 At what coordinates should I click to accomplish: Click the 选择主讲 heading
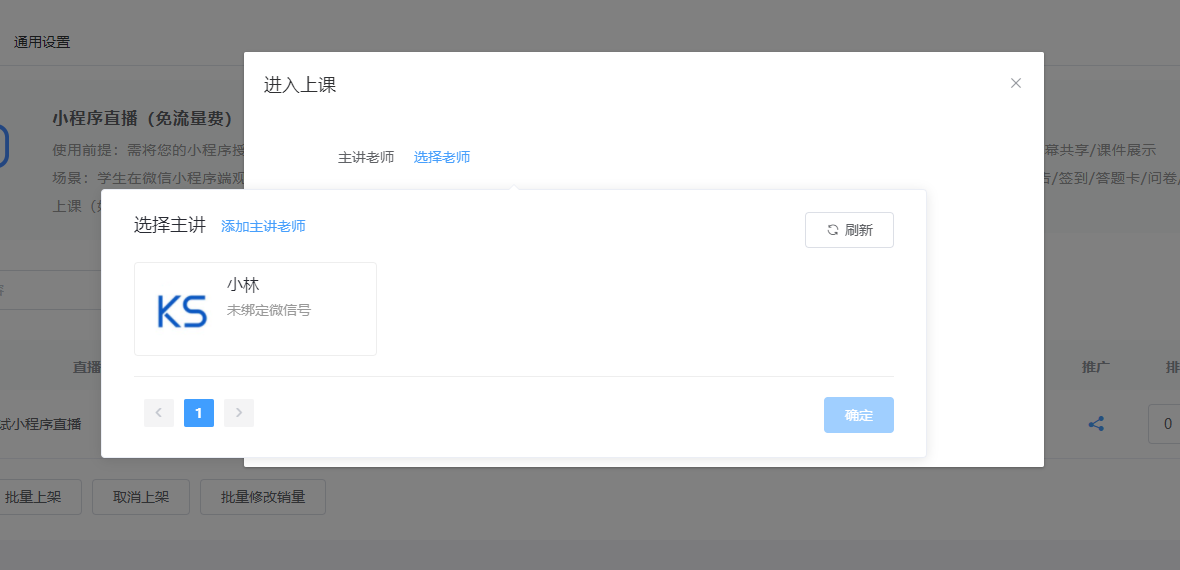point(170,225)
